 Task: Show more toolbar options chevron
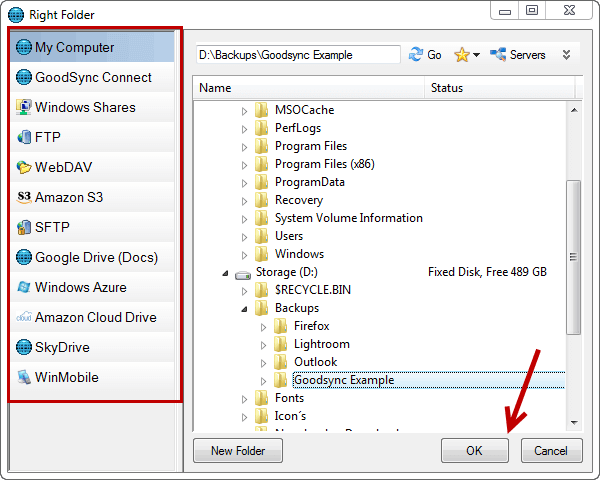(x=567, y=55)
